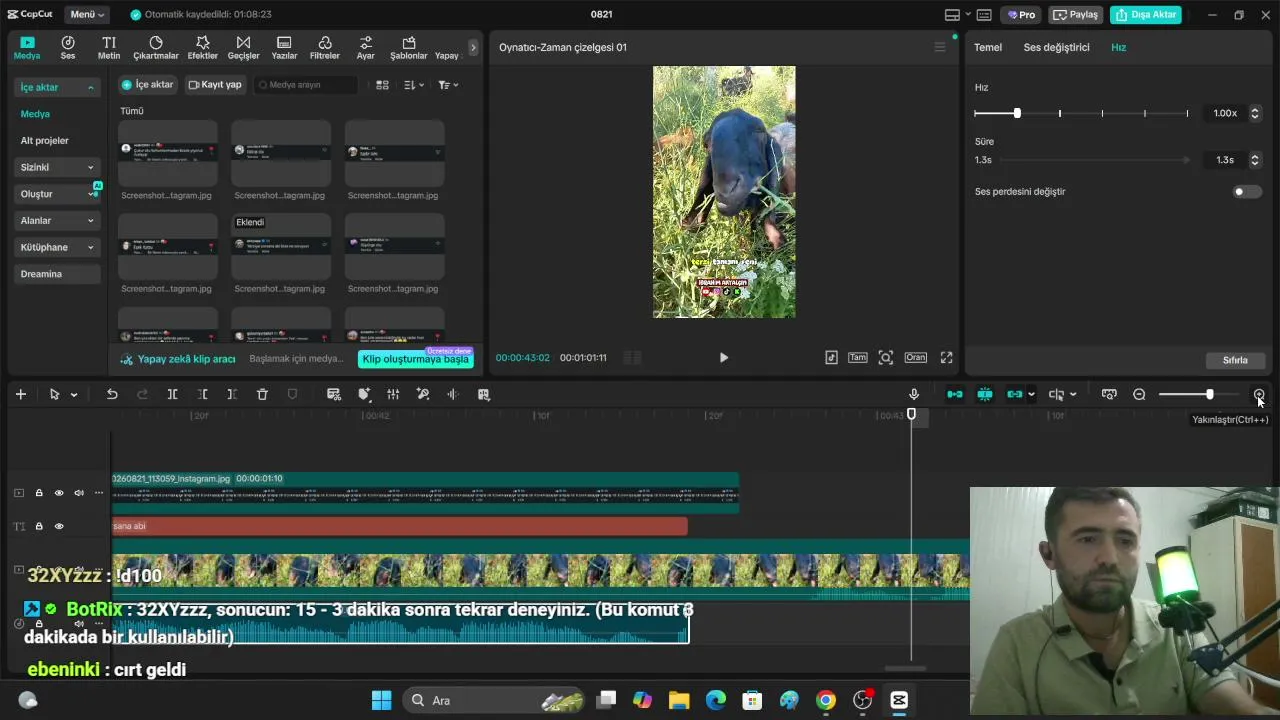Open the media sort dropdown
This screenshot has height=720, width=1280.
(414, 85)
